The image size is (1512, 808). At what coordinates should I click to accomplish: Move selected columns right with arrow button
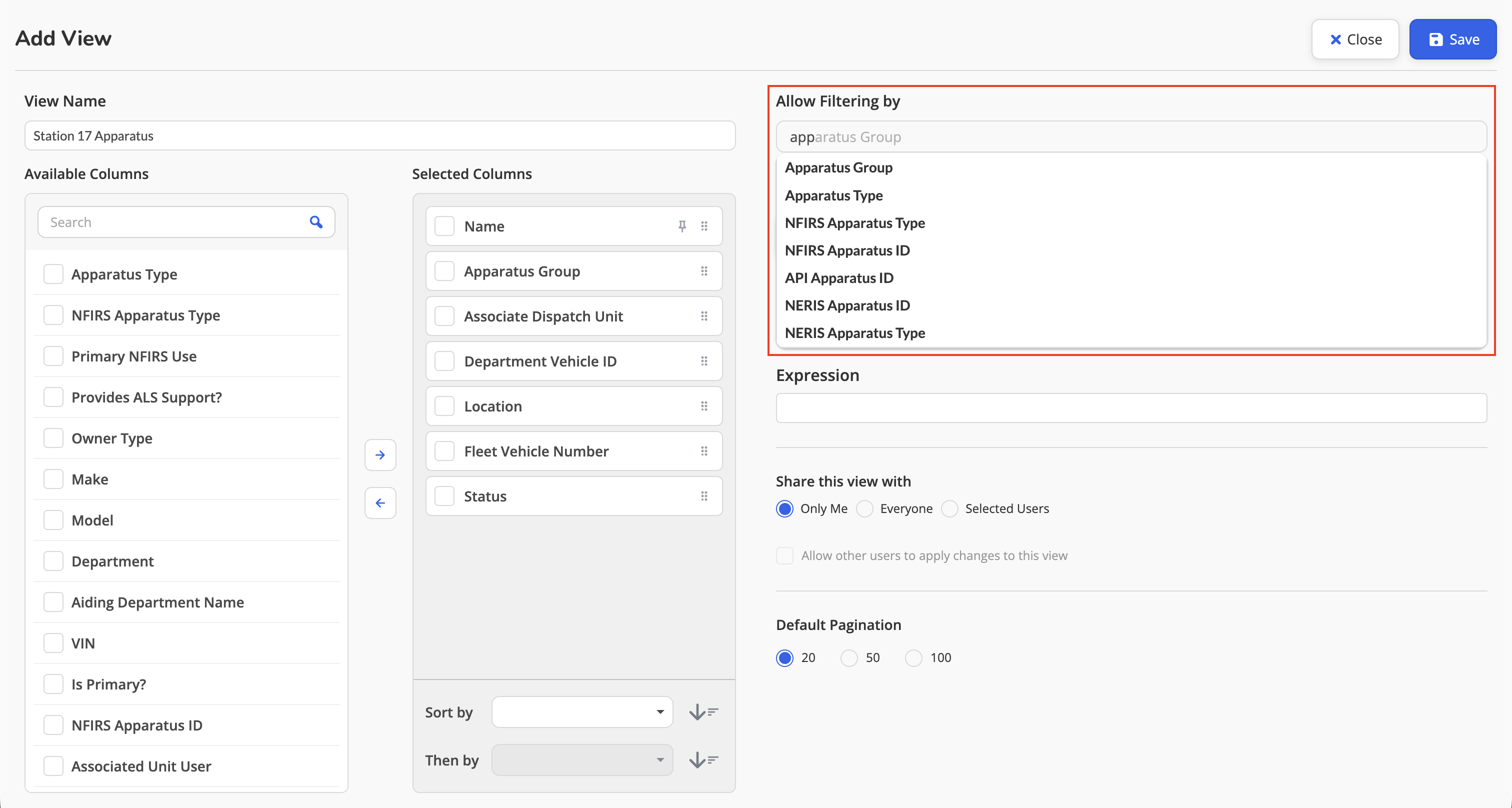(x=380, y=455)
